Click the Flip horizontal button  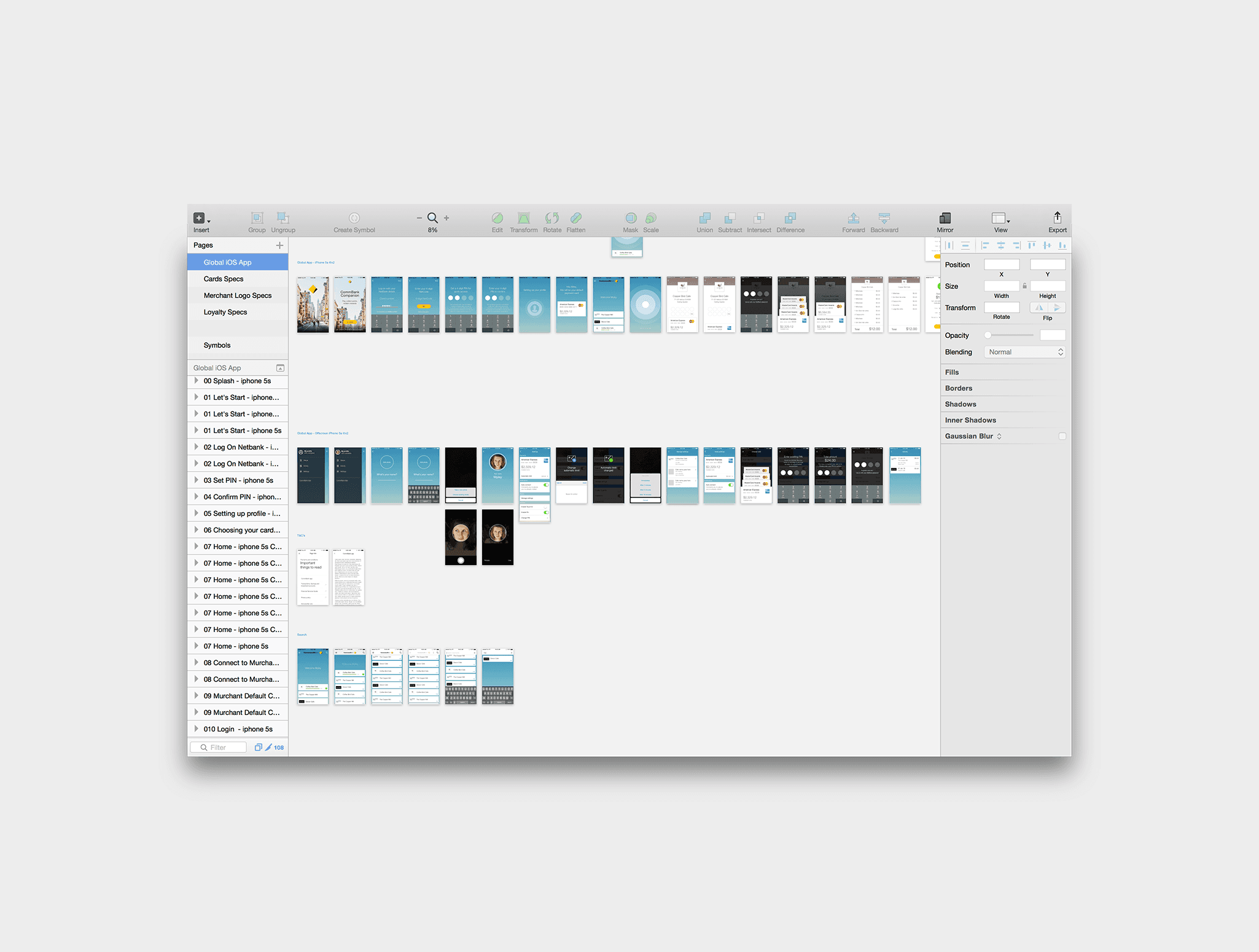click(1039, 308)
